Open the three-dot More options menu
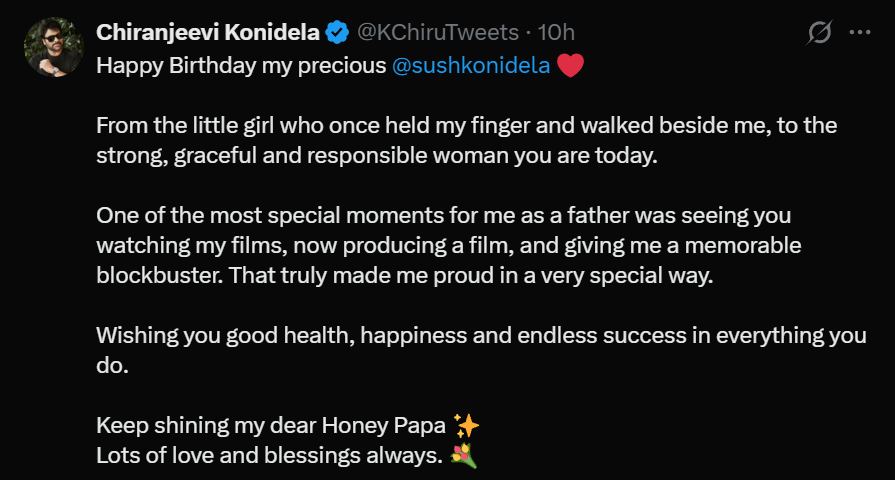The image size is (895, 480). pos(859,33)
